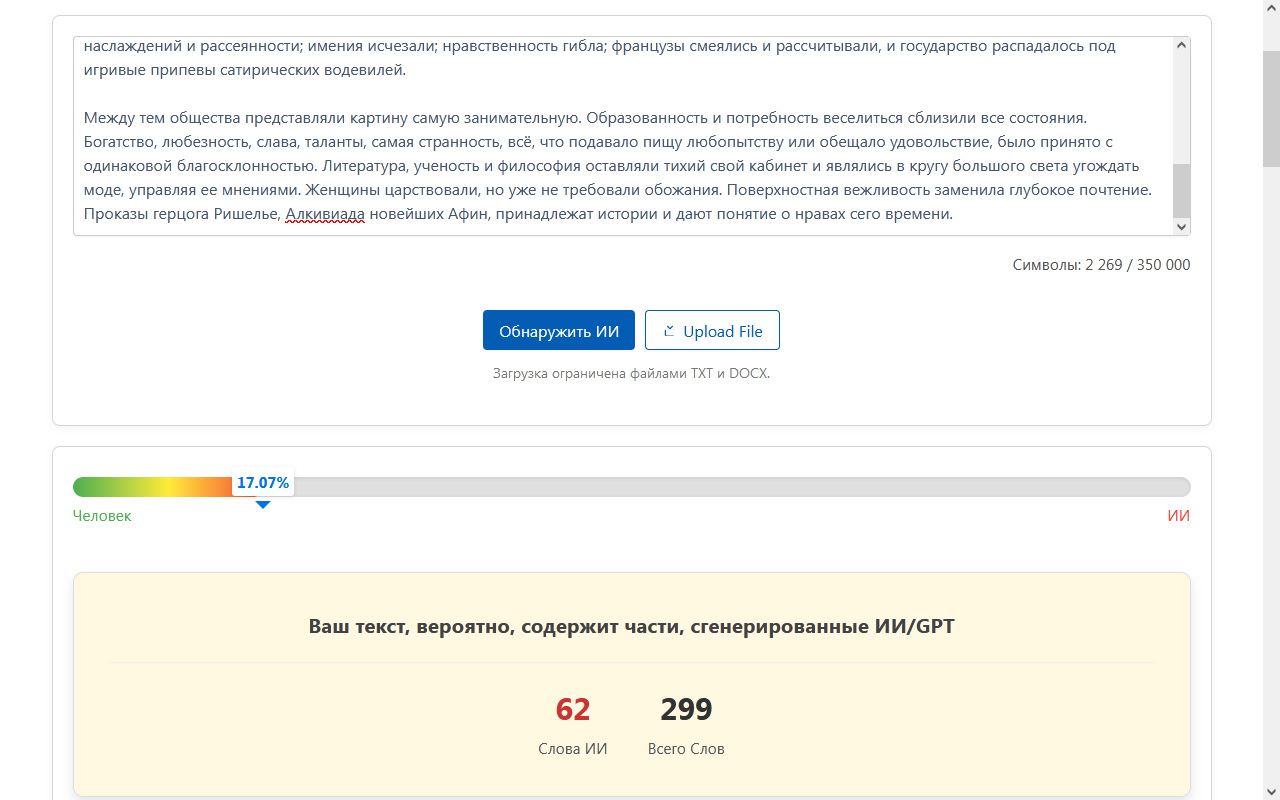
Task: Click the green "Человек" label
Action: 102,516
